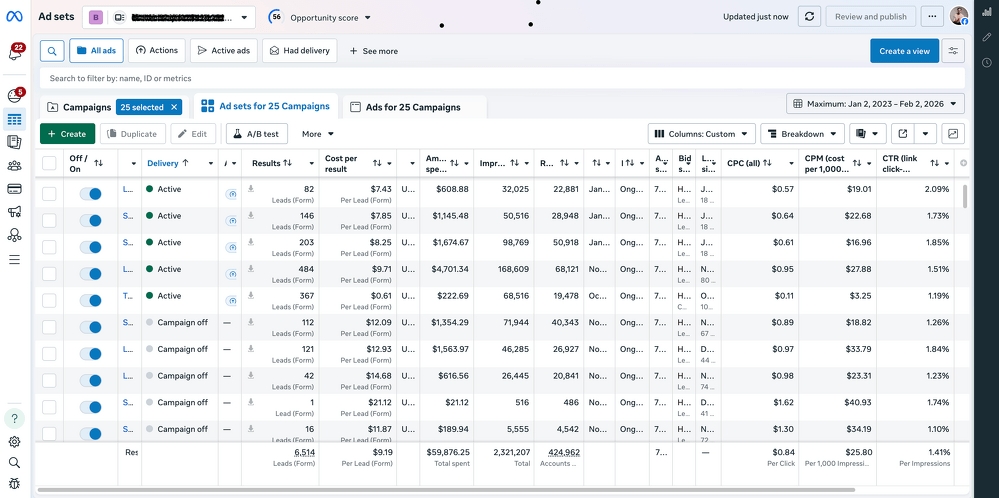Click the Create a view button
Image resolution: width=999 pixels, height=498 pixels.
coord(904,51)
